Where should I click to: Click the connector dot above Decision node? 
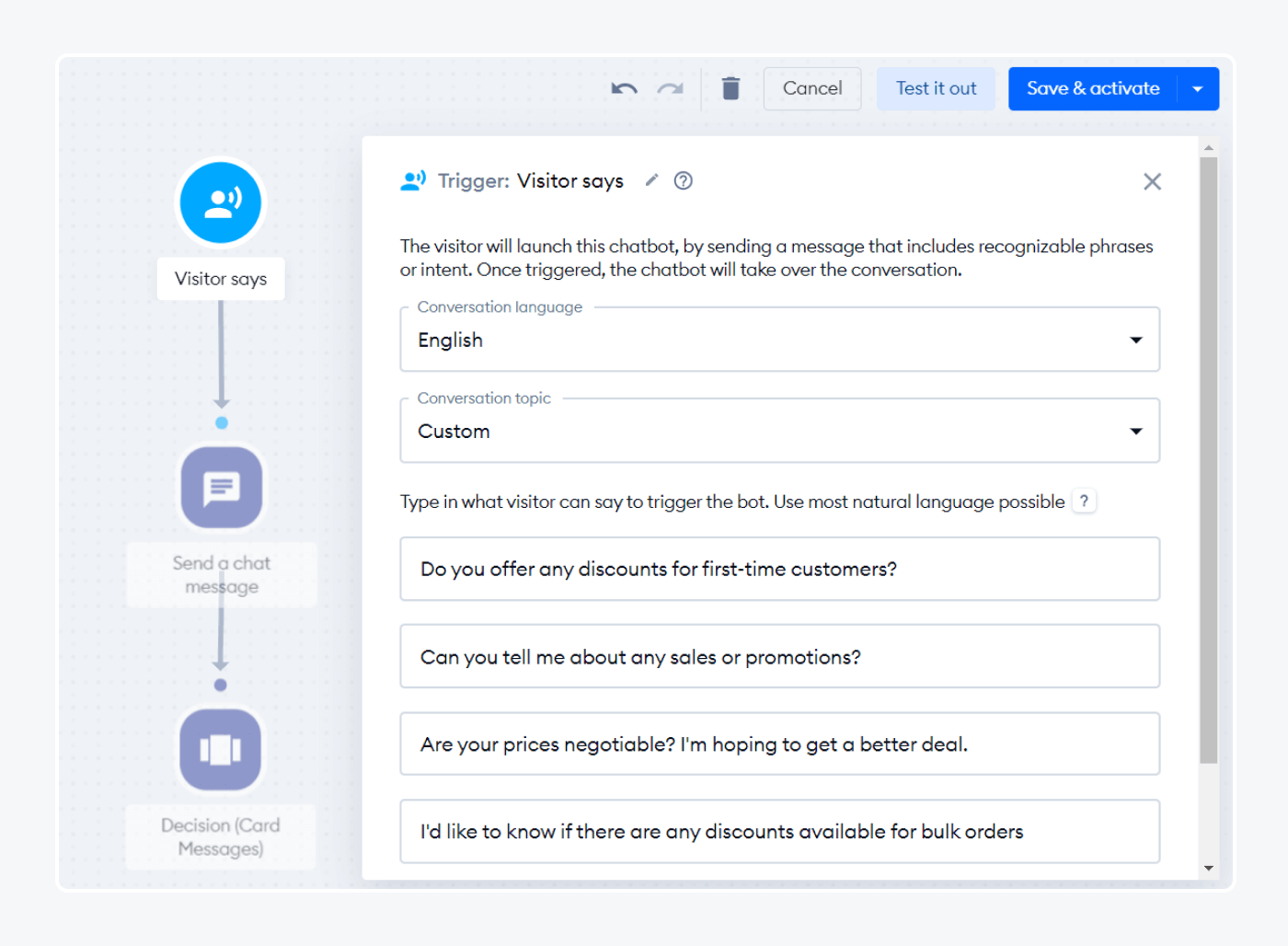point(220,685)
